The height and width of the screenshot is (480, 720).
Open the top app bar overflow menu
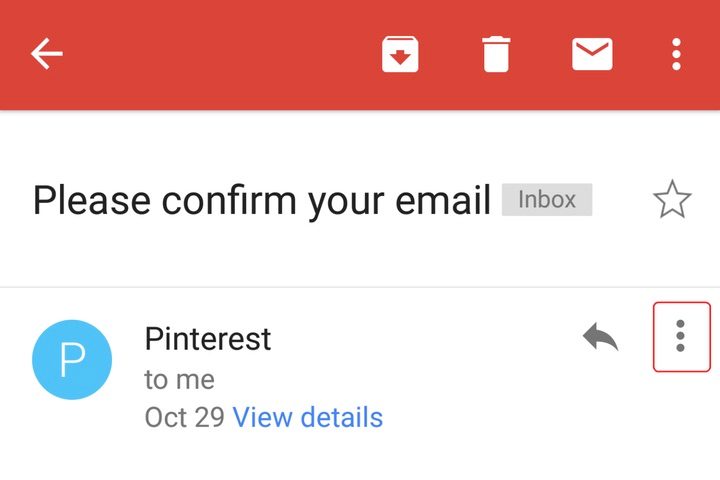pos(677,54)
